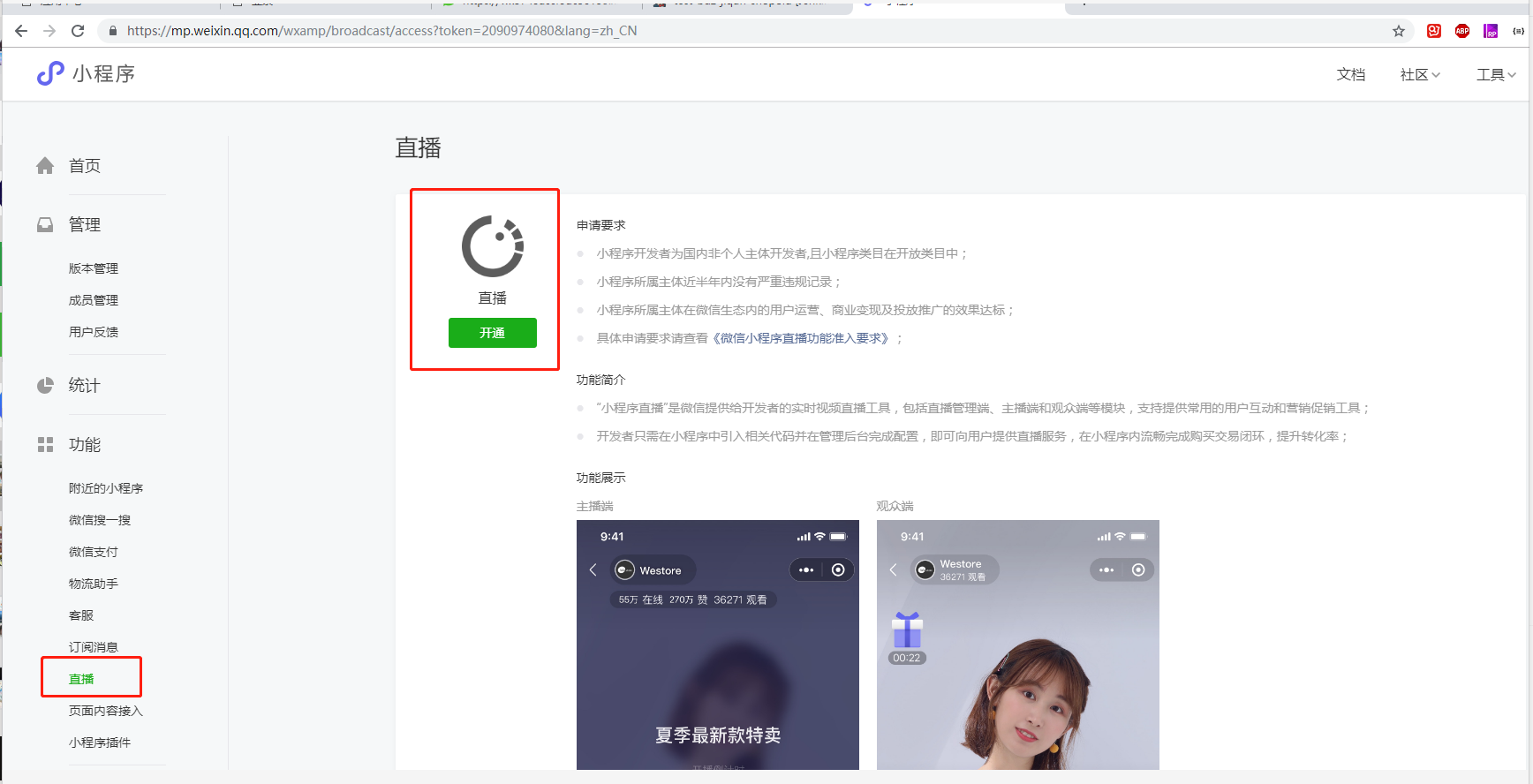Click the grid icon next to 功能

(45, 445)
